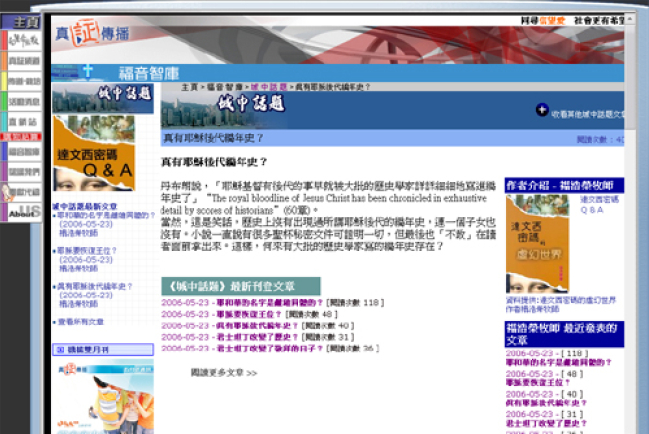Open the About Us sidebar item
Image resolution: width=649 pixels, height=434 pixels.
click(22, 213)
